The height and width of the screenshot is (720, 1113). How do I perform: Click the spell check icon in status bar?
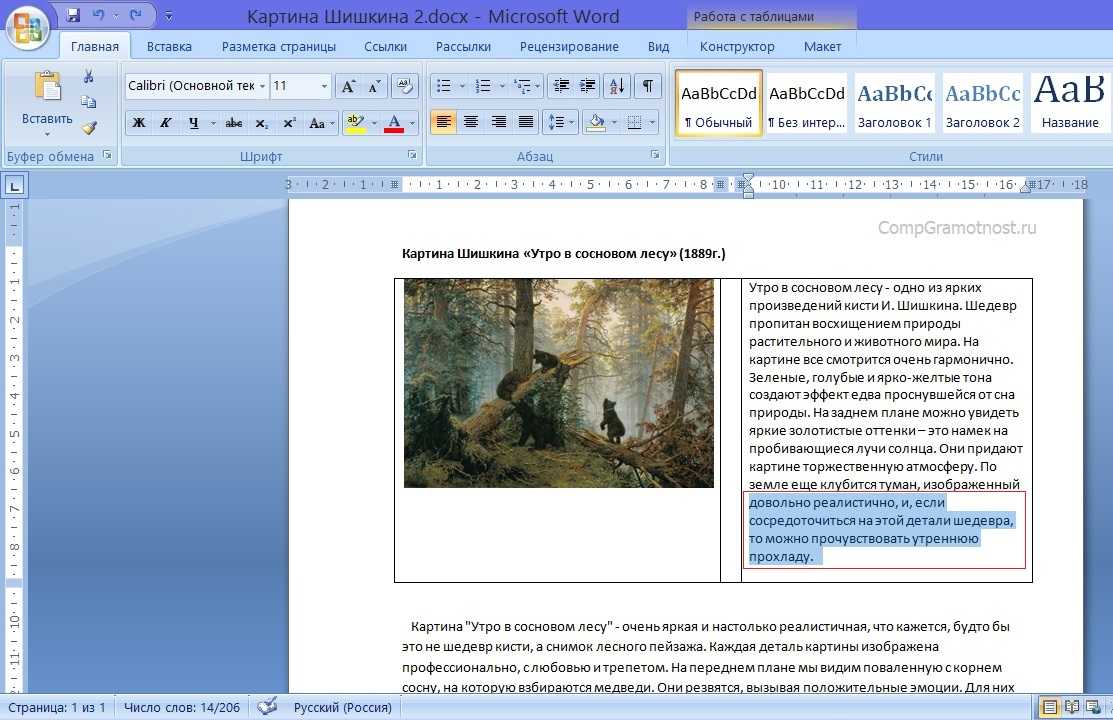tap(267, 707)
